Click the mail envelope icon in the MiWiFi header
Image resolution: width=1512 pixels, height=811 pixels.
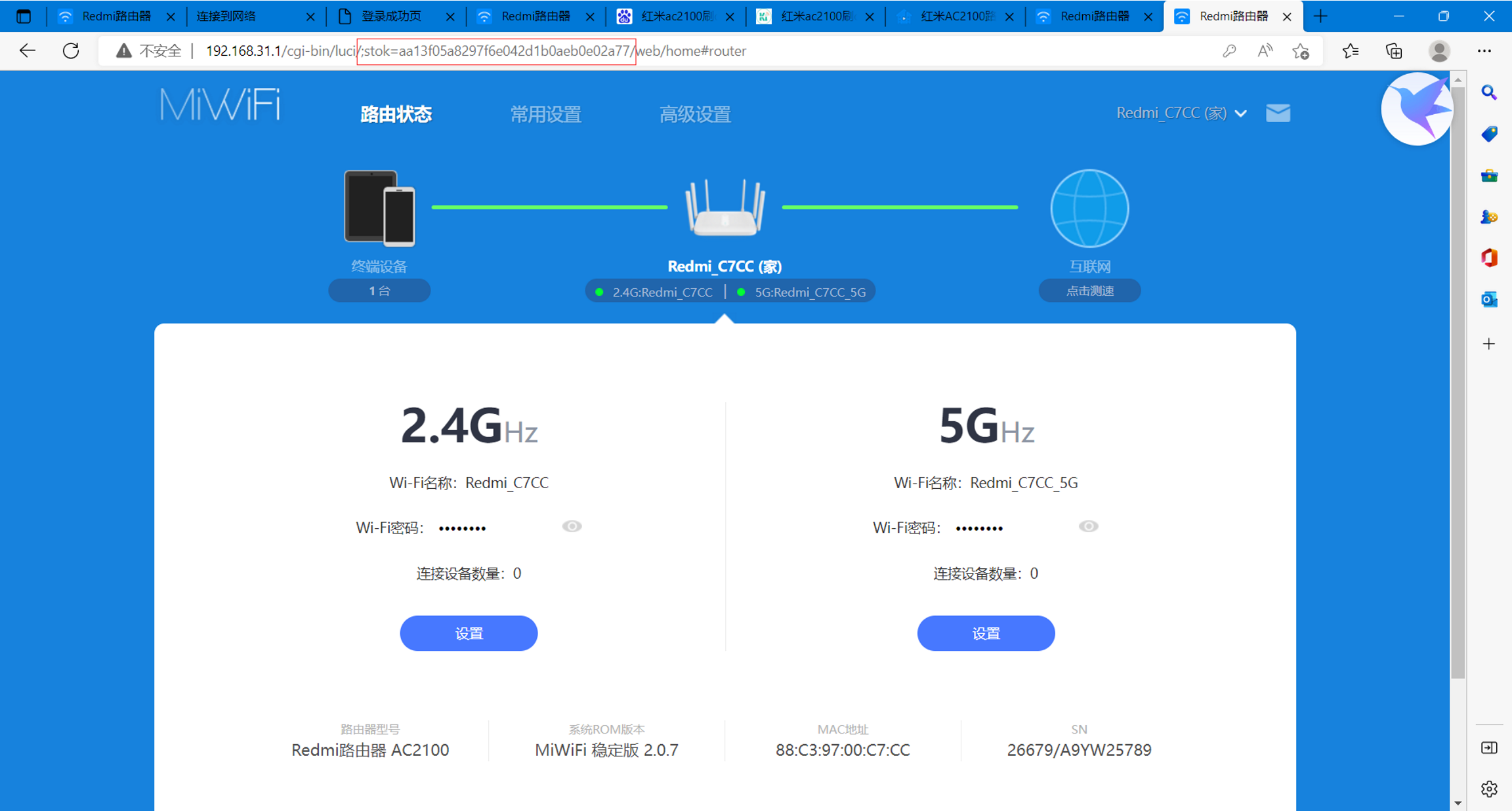point(1278,113)
